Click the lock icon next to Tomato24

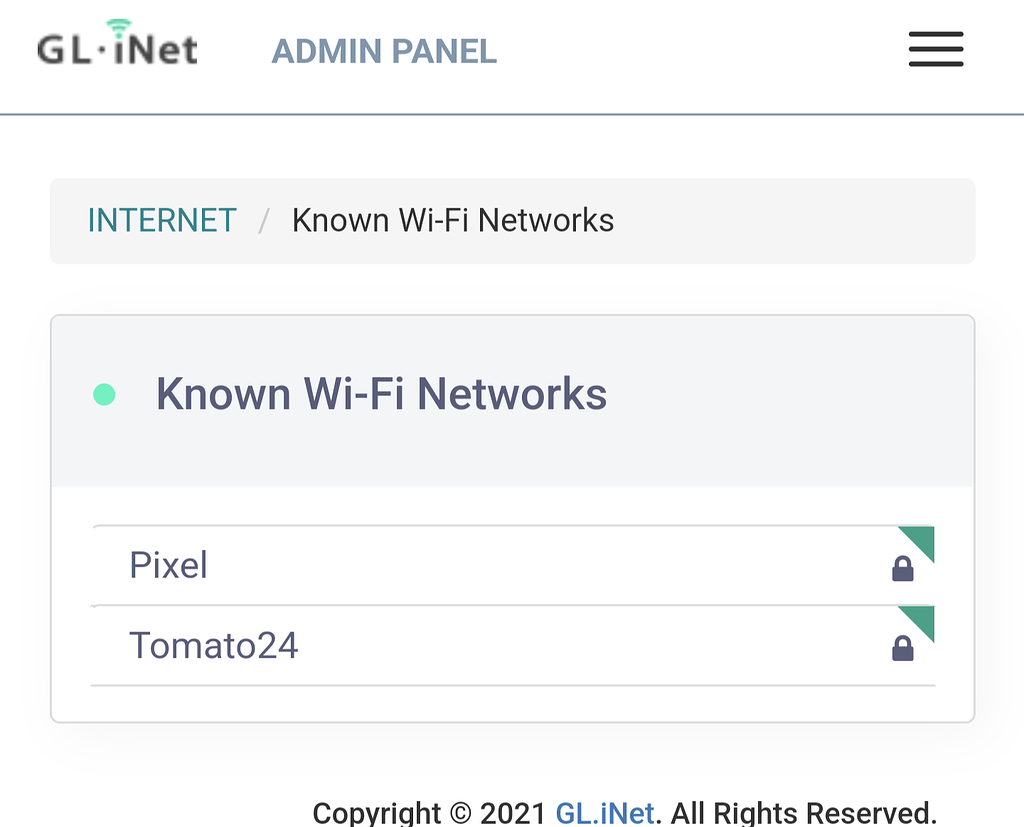903,648
